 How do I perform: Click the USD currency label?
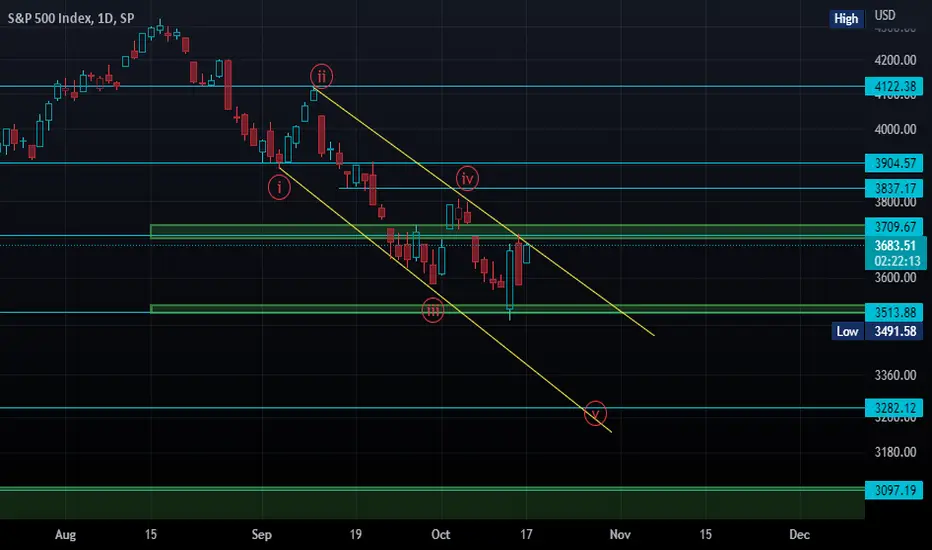(x=884, y=15)
